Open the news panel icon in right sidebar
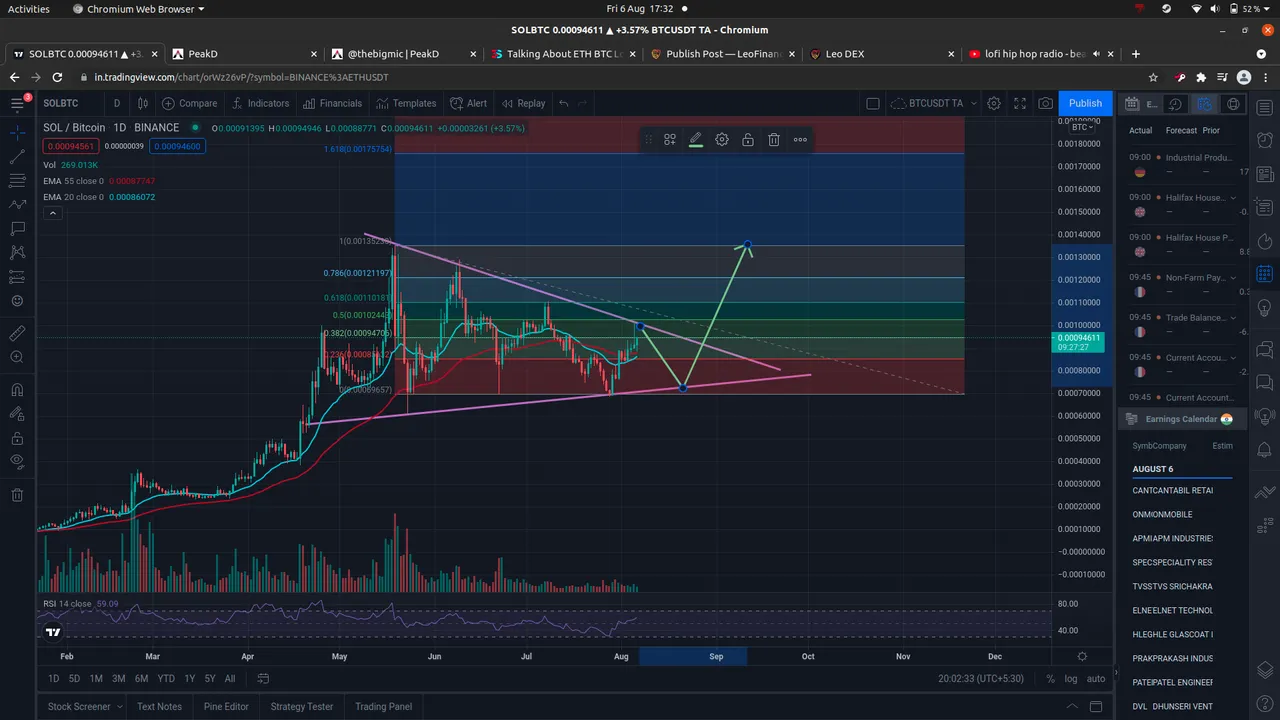1280x720 pixels. pyautogui.click(x=1266, y=174)
